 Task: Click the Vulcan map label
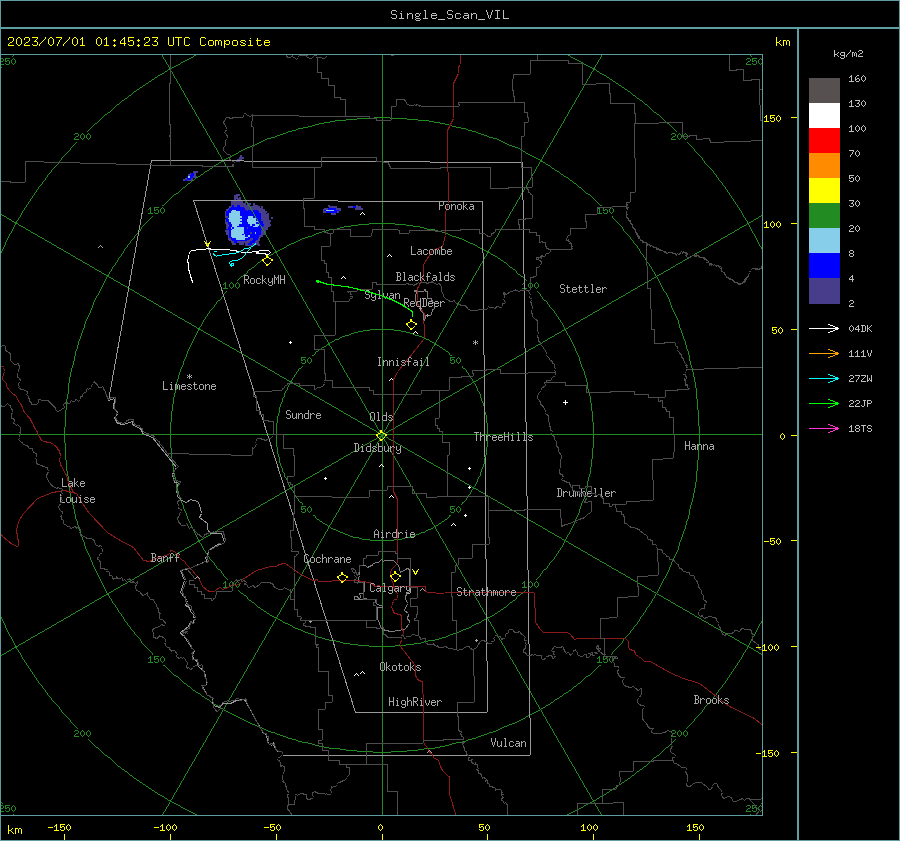pyautogui.click(x=508, y=743)
